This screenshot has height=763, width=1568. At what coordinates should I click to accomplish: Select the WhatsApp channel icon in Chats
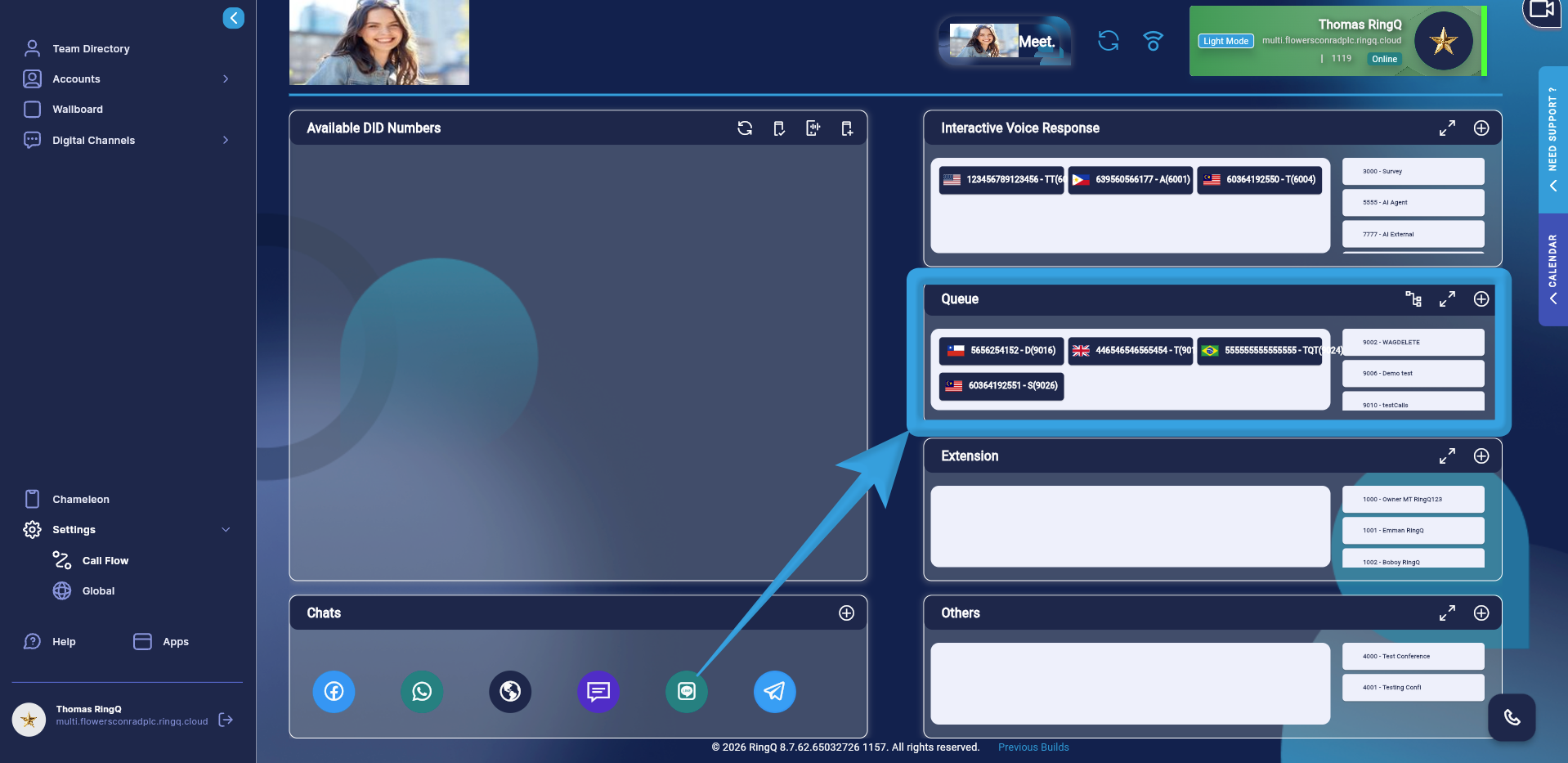pos(422,691)
